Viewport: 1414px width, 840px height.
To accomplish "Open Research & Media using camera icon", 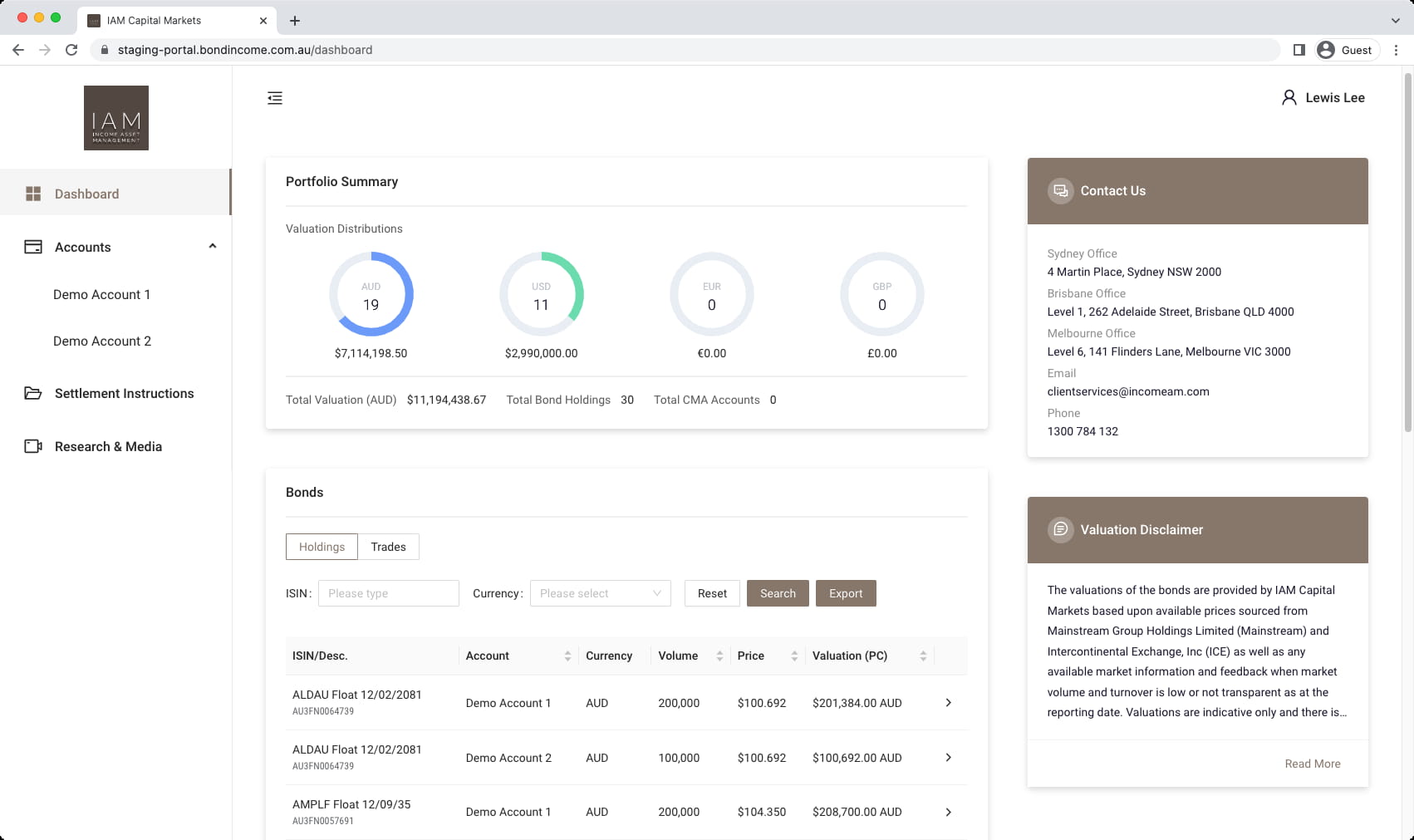I will (33, 446).
